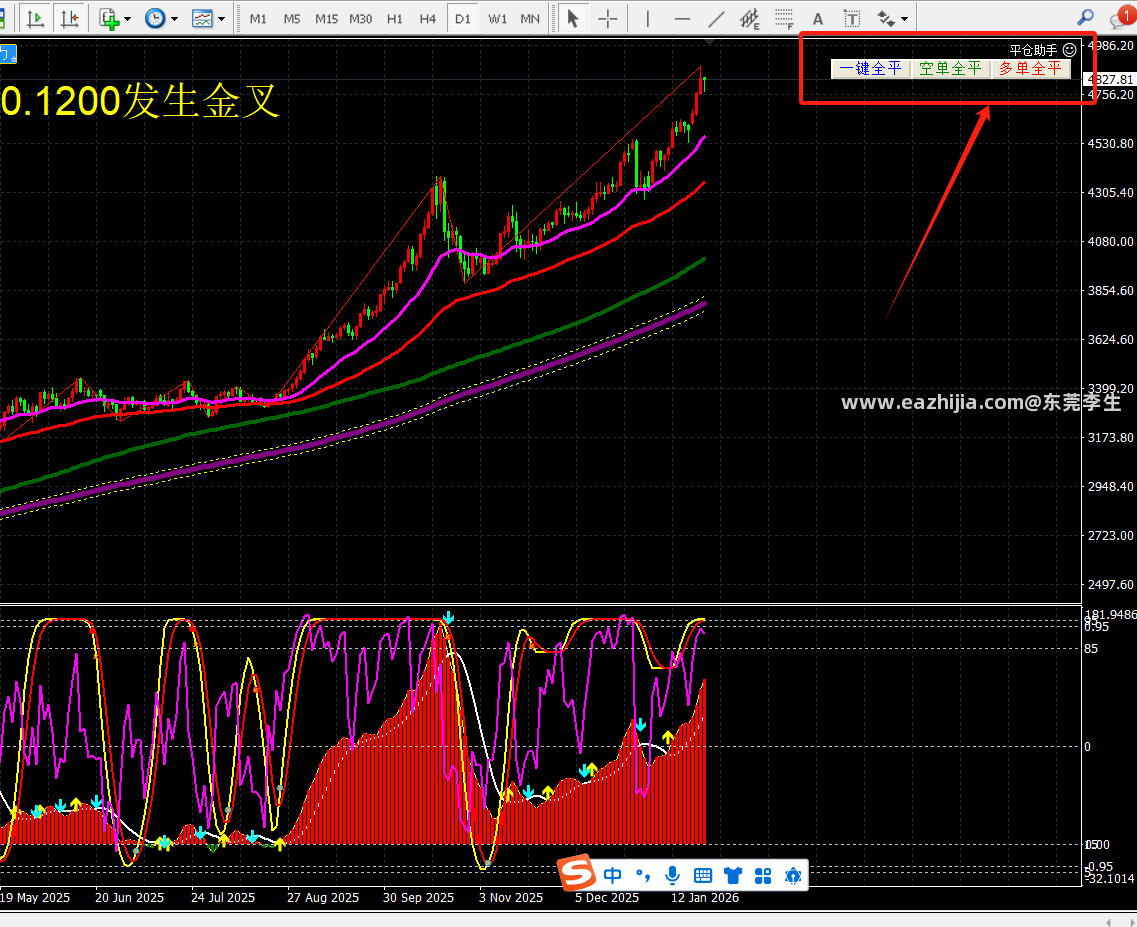Open the search magnifier
This screenshot has height=927, width=1137.
1086,17
